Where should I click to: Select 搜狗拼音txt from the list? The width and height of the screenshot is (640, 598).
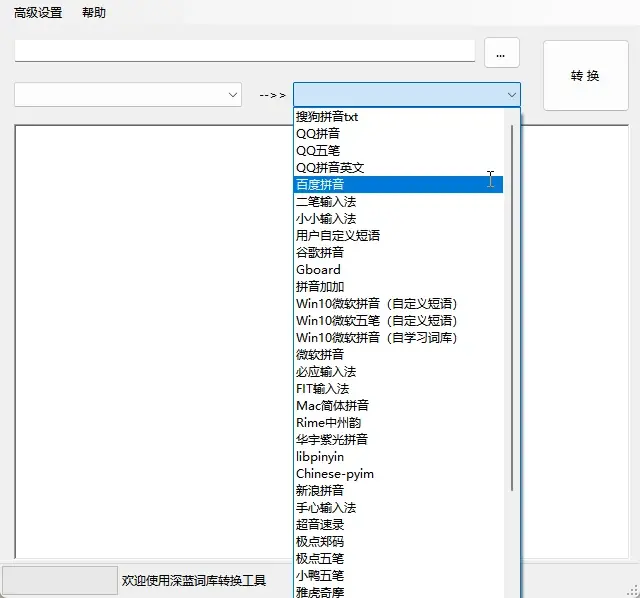tap(327, 117)
